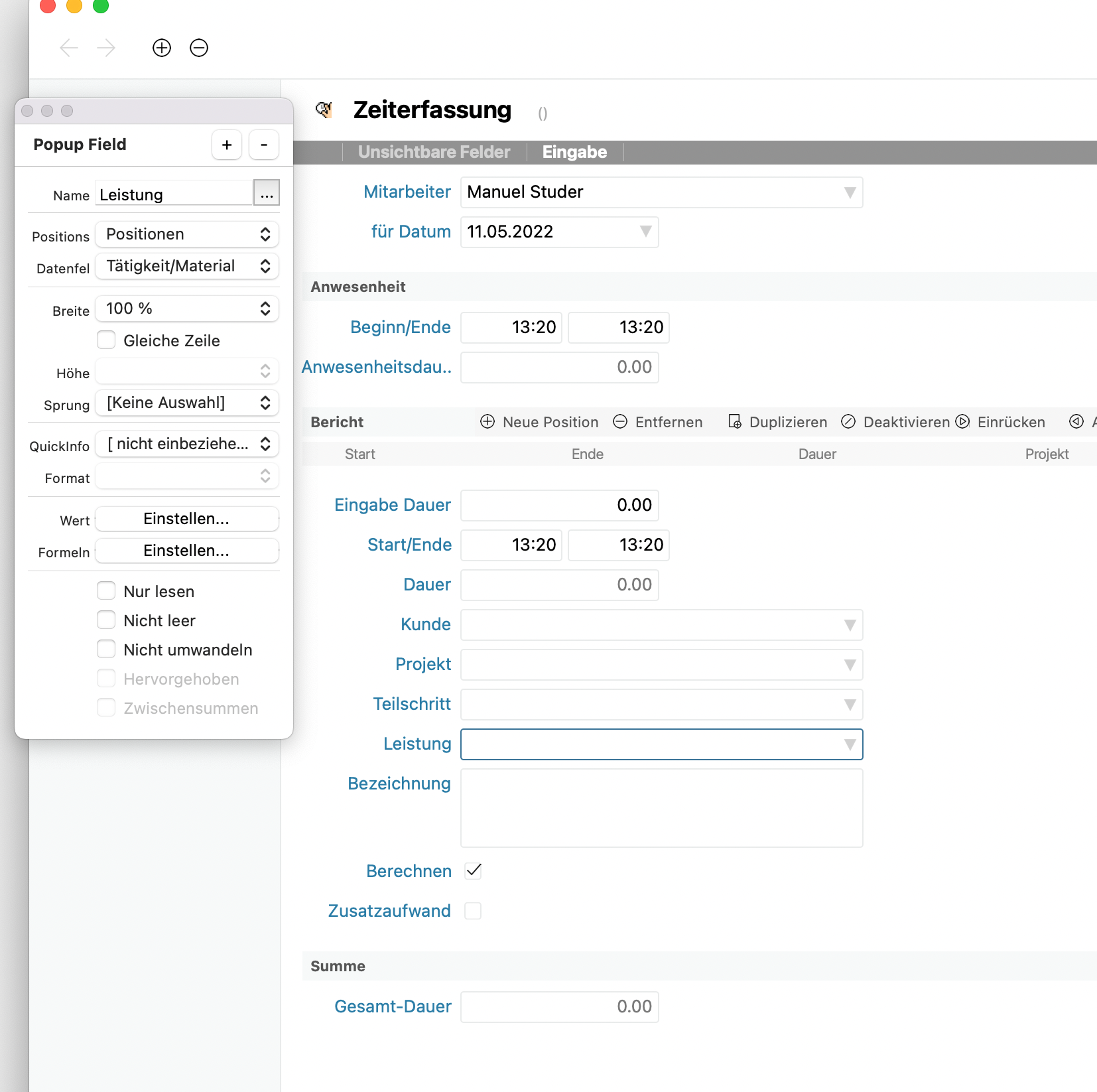1097x1092 pixels.
Task: Click the zoom out minus-circle toolbar icon
Action: click(x=199, y=48)
